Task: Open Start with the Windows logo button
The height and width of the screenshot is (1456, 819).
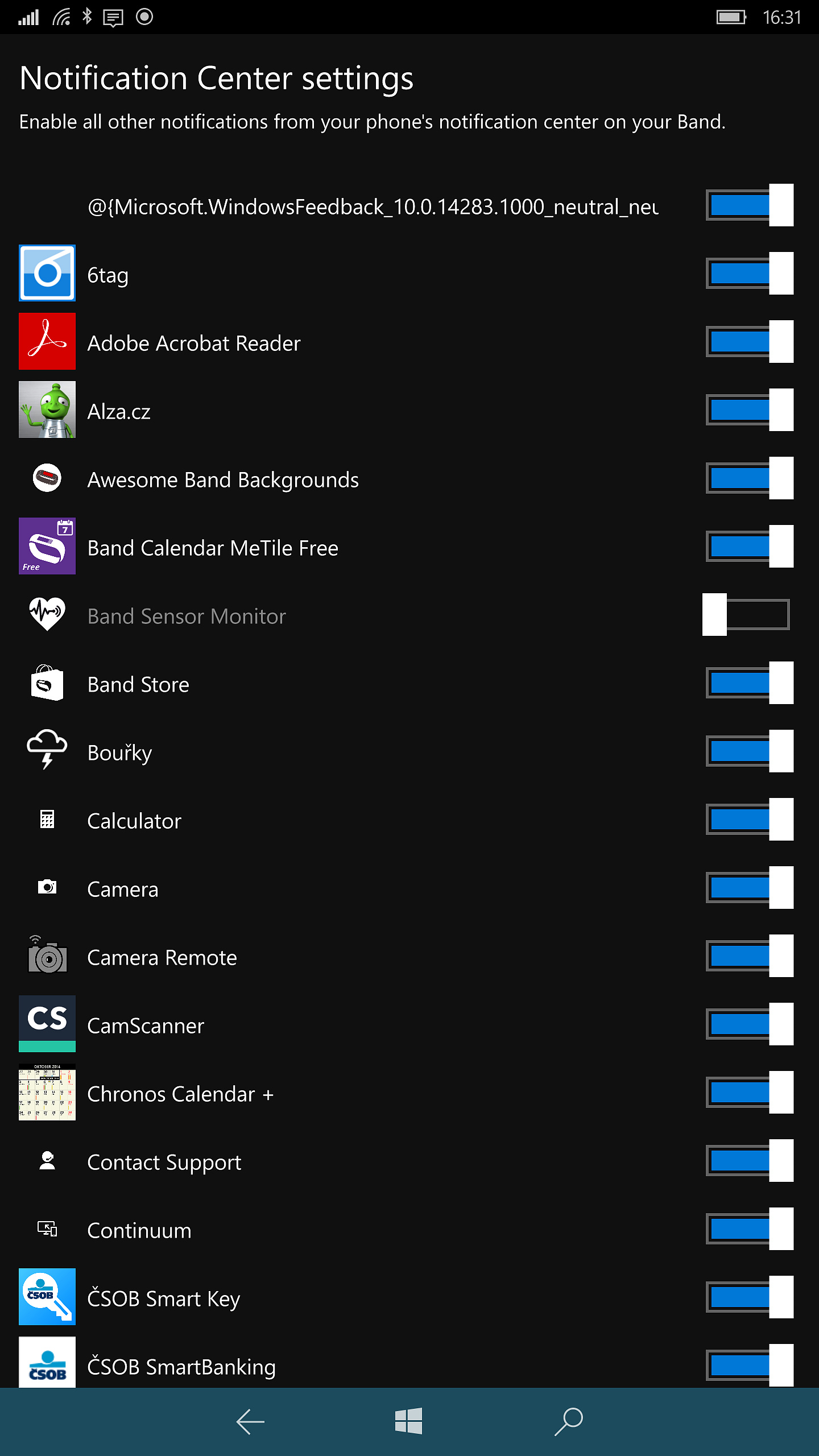Action: 409,1421
